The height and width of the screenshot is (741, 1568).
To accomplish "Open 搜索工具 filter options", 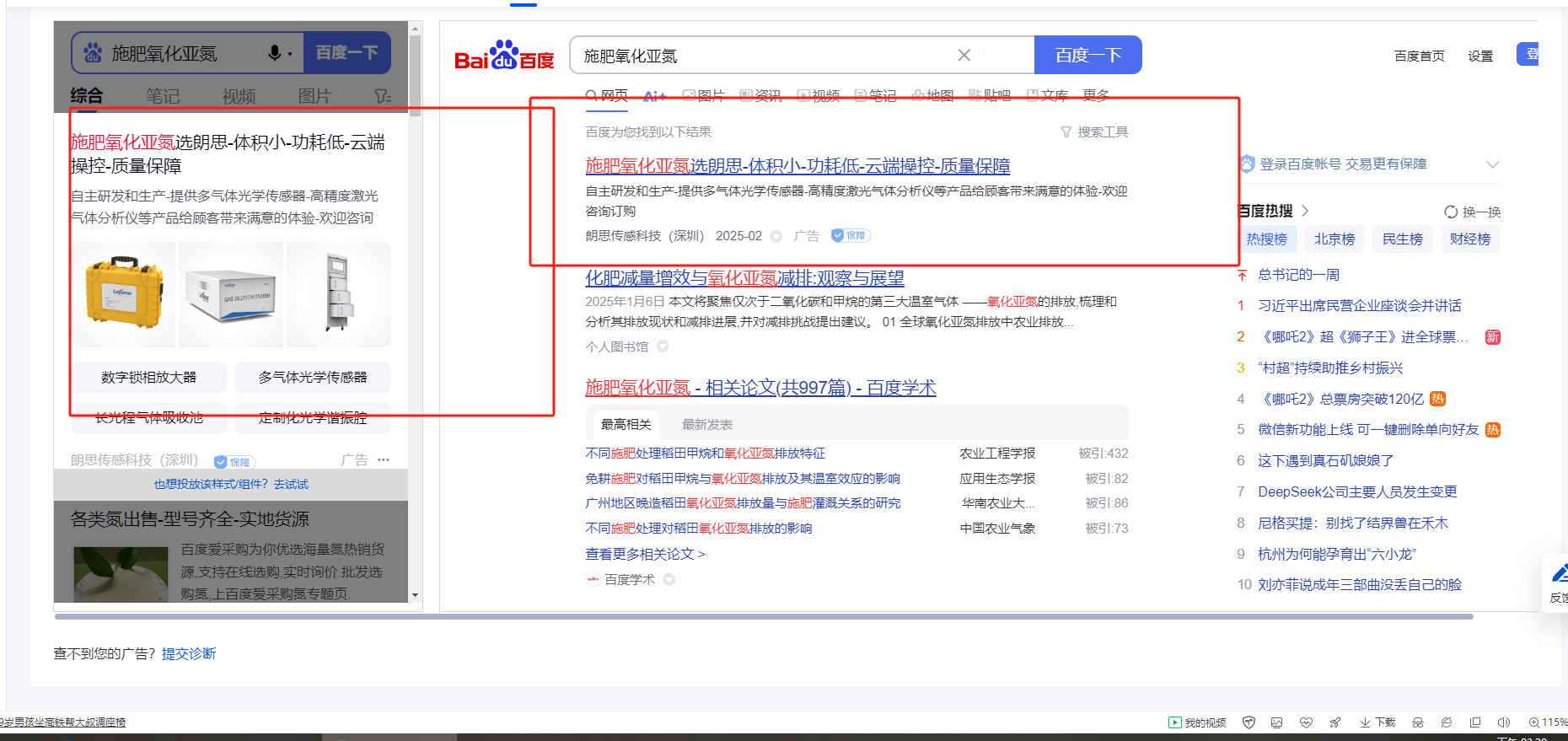I will [x=1094, y=132].
